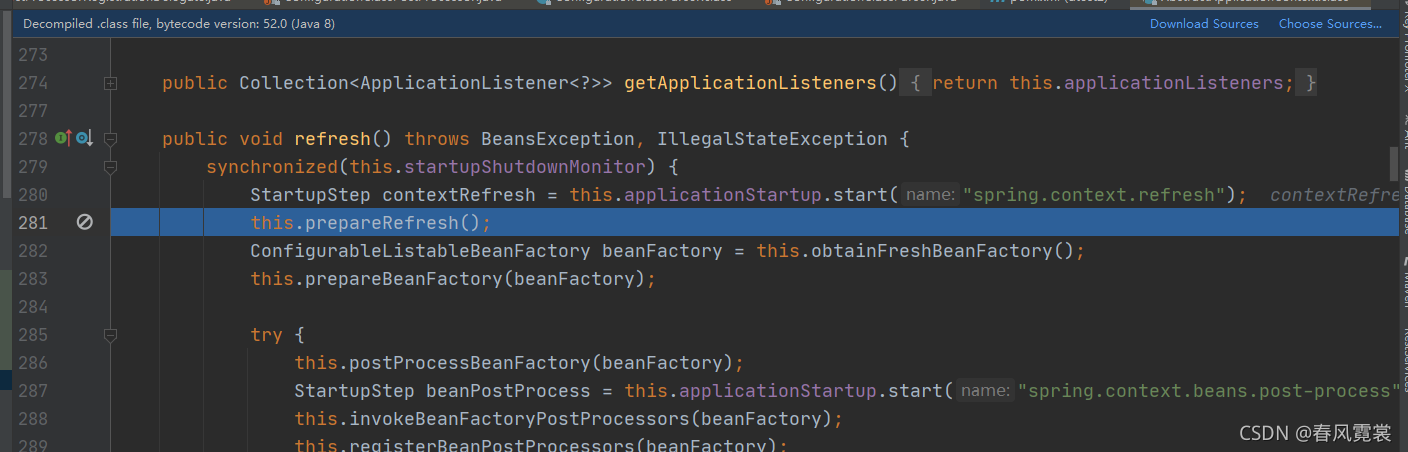This screenshot has height=452, width=1408.
Task: Open the Choose Sources... link
Action: coord(1330,23)
